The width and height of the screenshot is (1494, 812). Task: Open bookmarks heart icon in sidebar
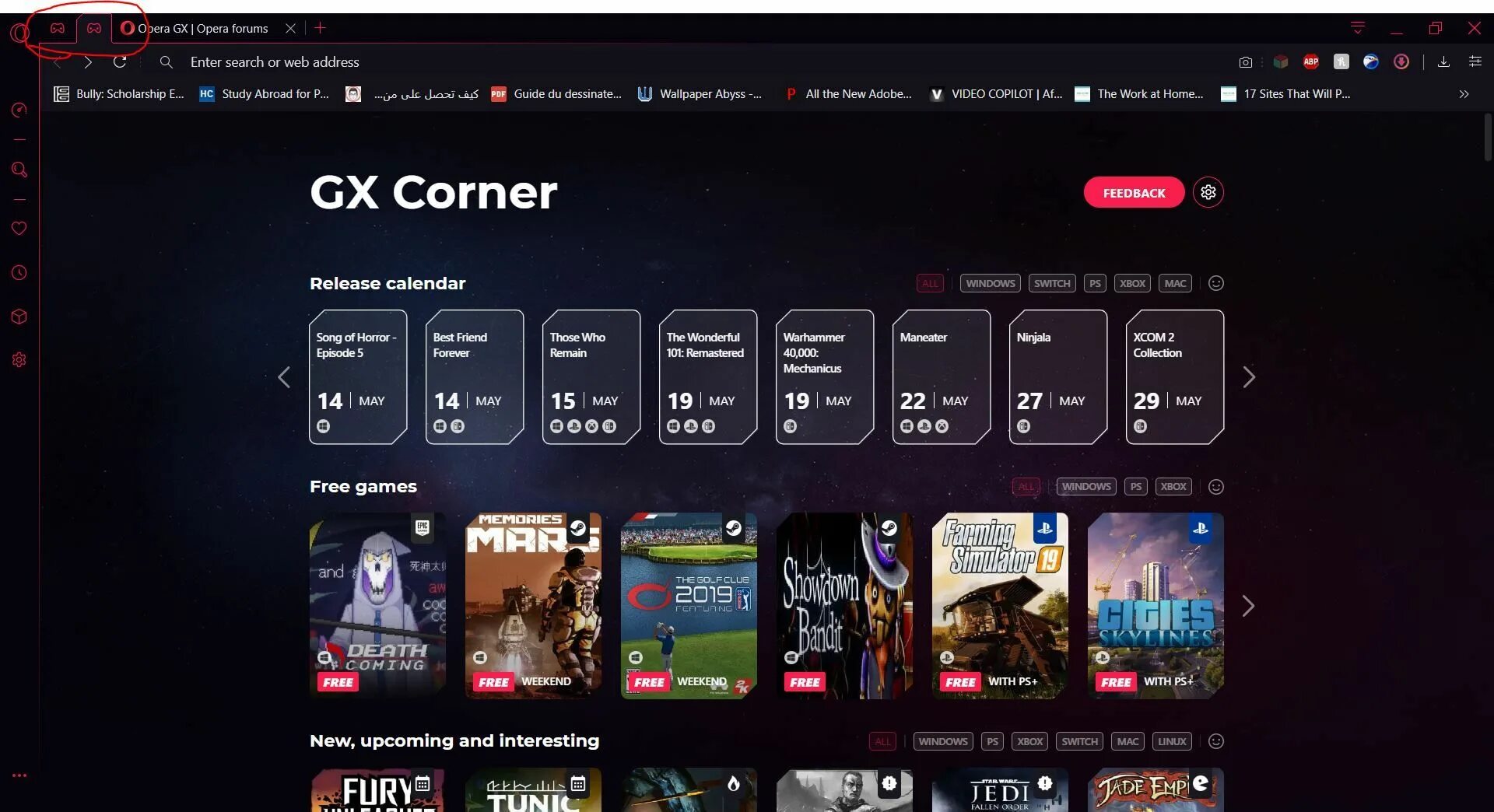(x=19, y=228)
